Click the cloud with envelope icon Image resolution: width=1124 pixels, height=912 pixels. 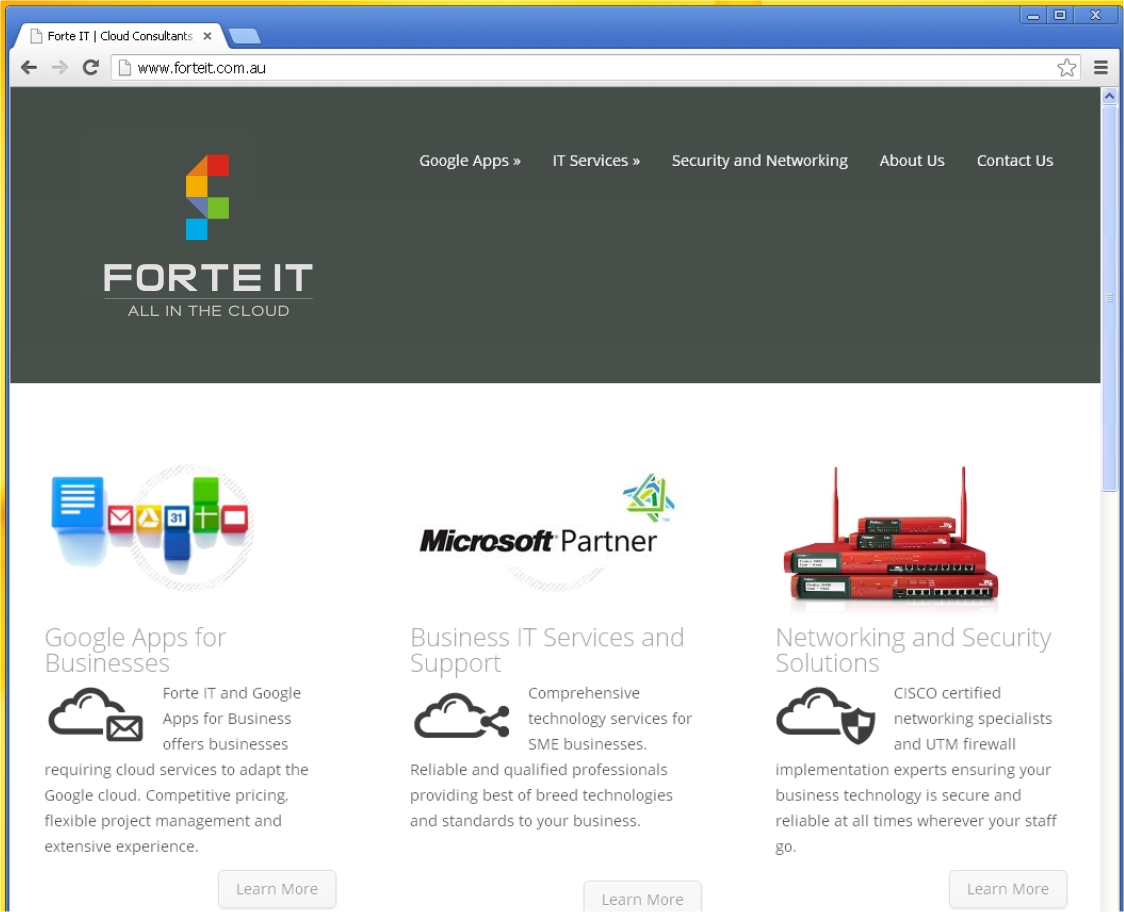tap(96, 715)
